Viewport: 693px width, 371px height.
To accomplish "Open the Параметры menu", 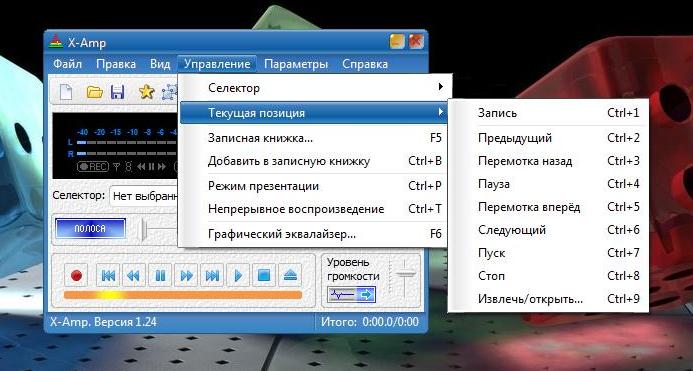I will [x=296, y=64].
